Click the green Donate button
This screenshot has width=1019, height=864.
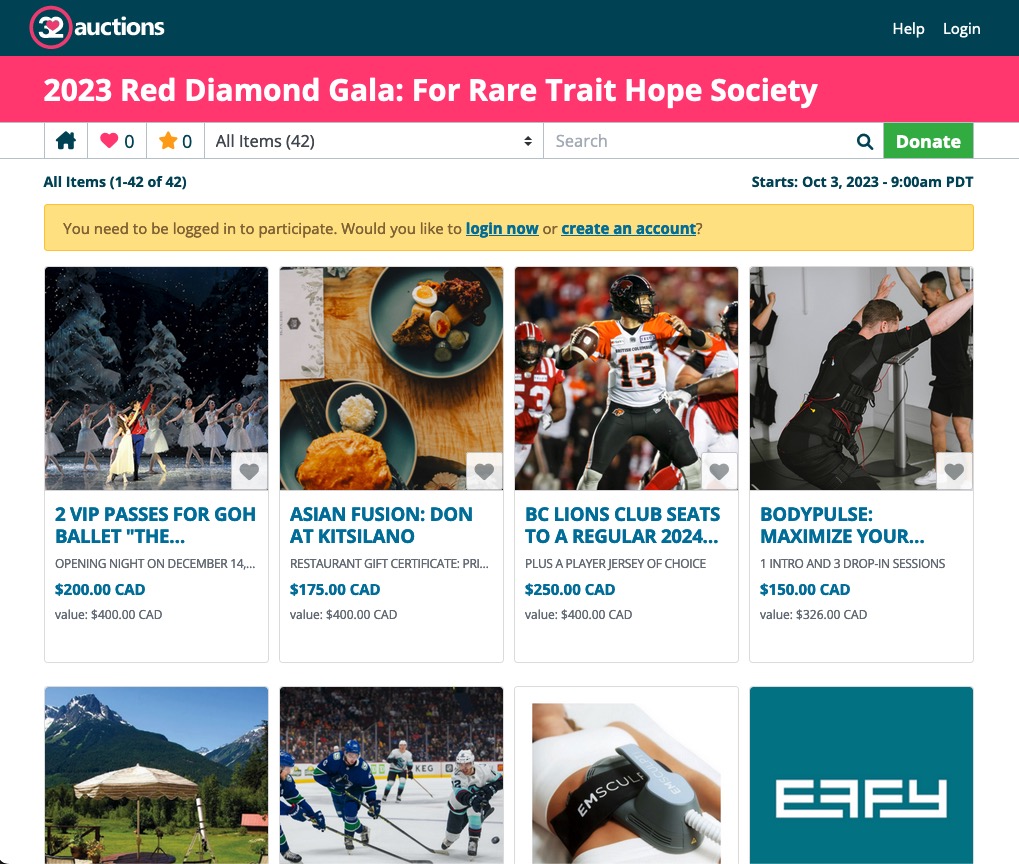(928, 141)
